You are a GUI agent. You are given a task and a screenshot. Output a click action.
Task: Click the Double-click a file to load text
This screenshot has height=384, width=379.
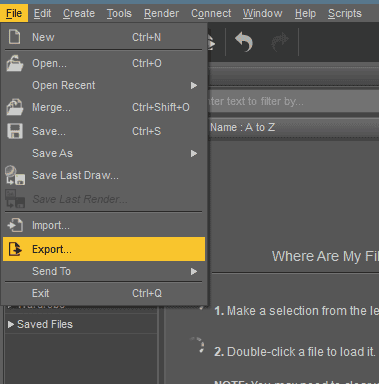click(x=295, y=352)
